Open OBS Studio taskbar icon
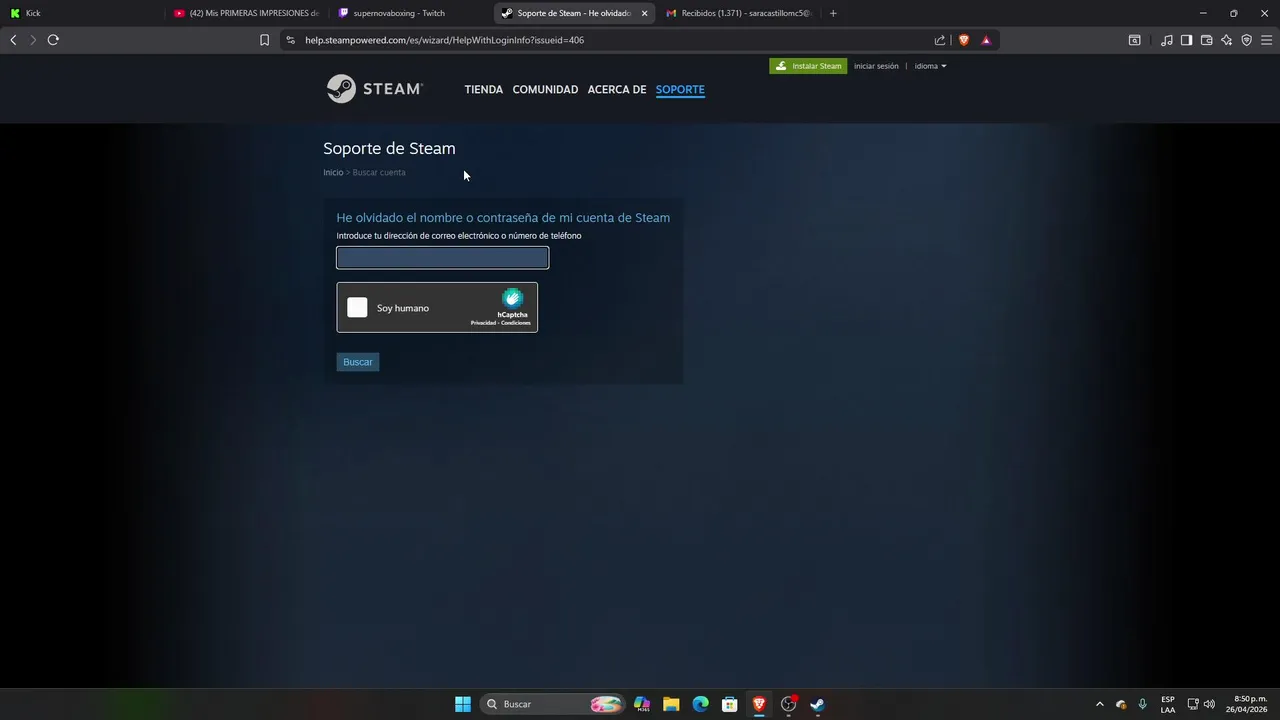Image resolution: width=1280 pixels, height=720 pixels. click(788, 704)
